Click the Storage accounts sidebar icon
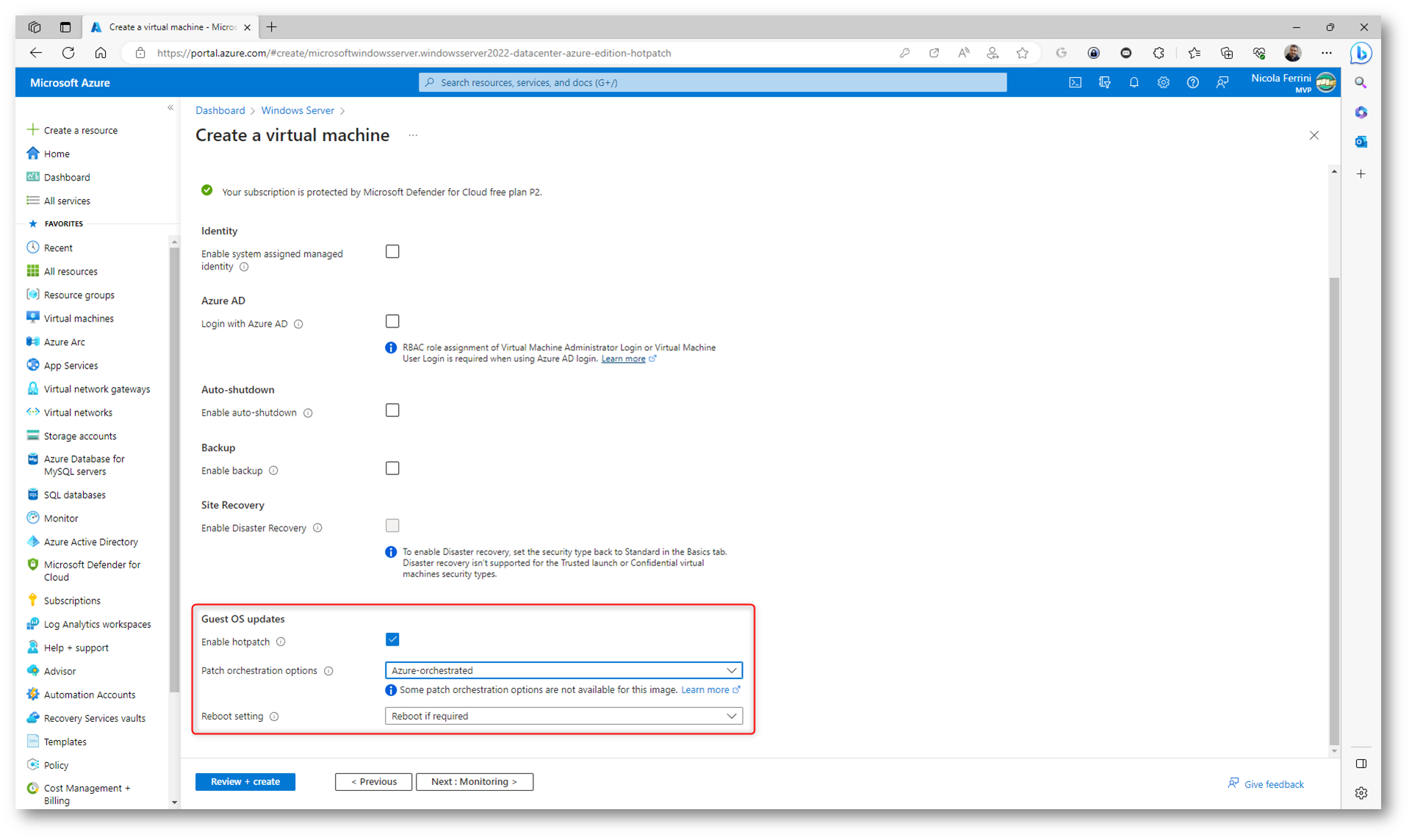This screenshot has height=840, width=1412. 33,435
